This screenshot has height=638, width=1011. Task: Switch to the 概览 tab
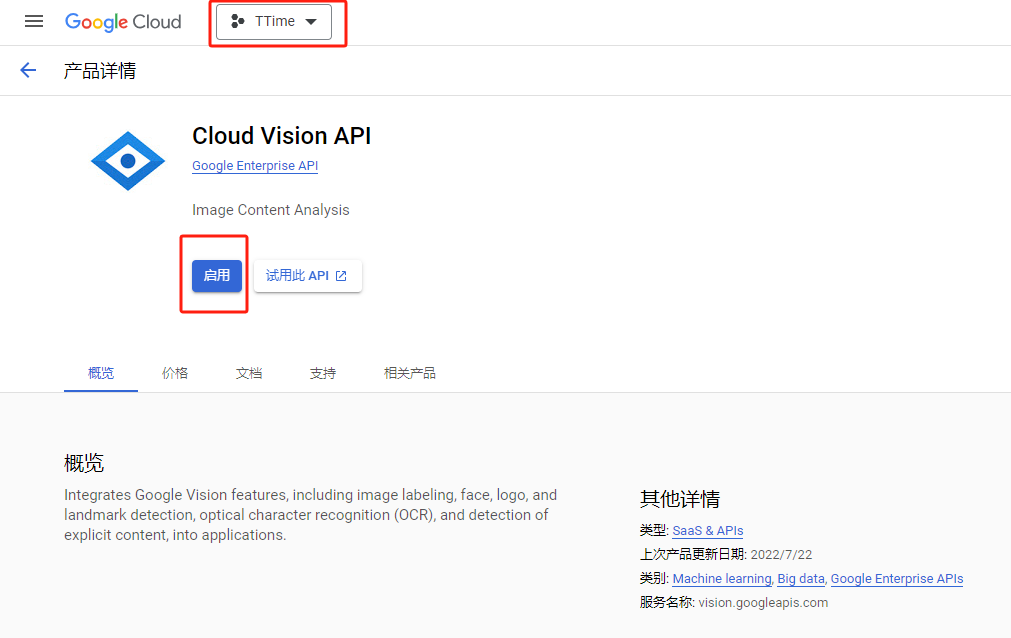(x=101, y=373)
